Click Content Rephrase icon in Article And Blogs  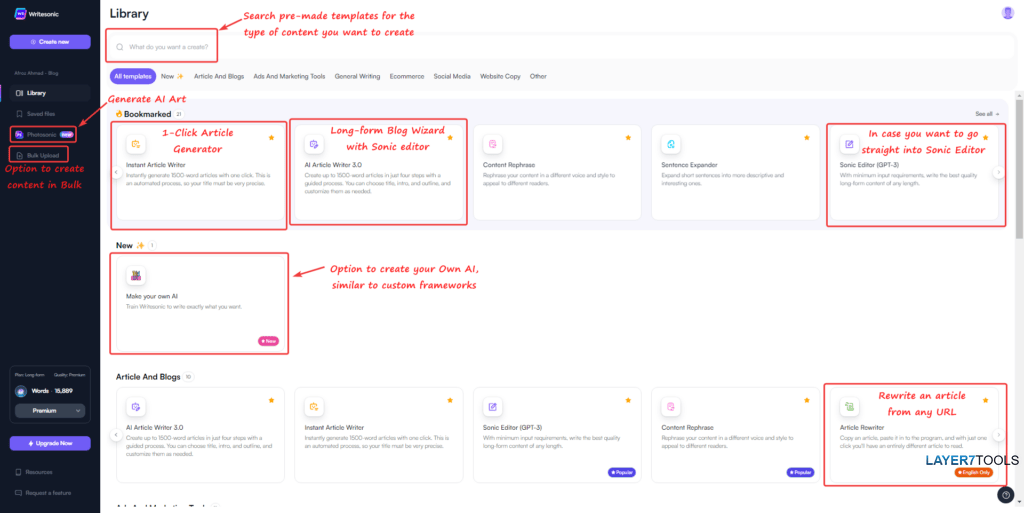click(671, 407)
